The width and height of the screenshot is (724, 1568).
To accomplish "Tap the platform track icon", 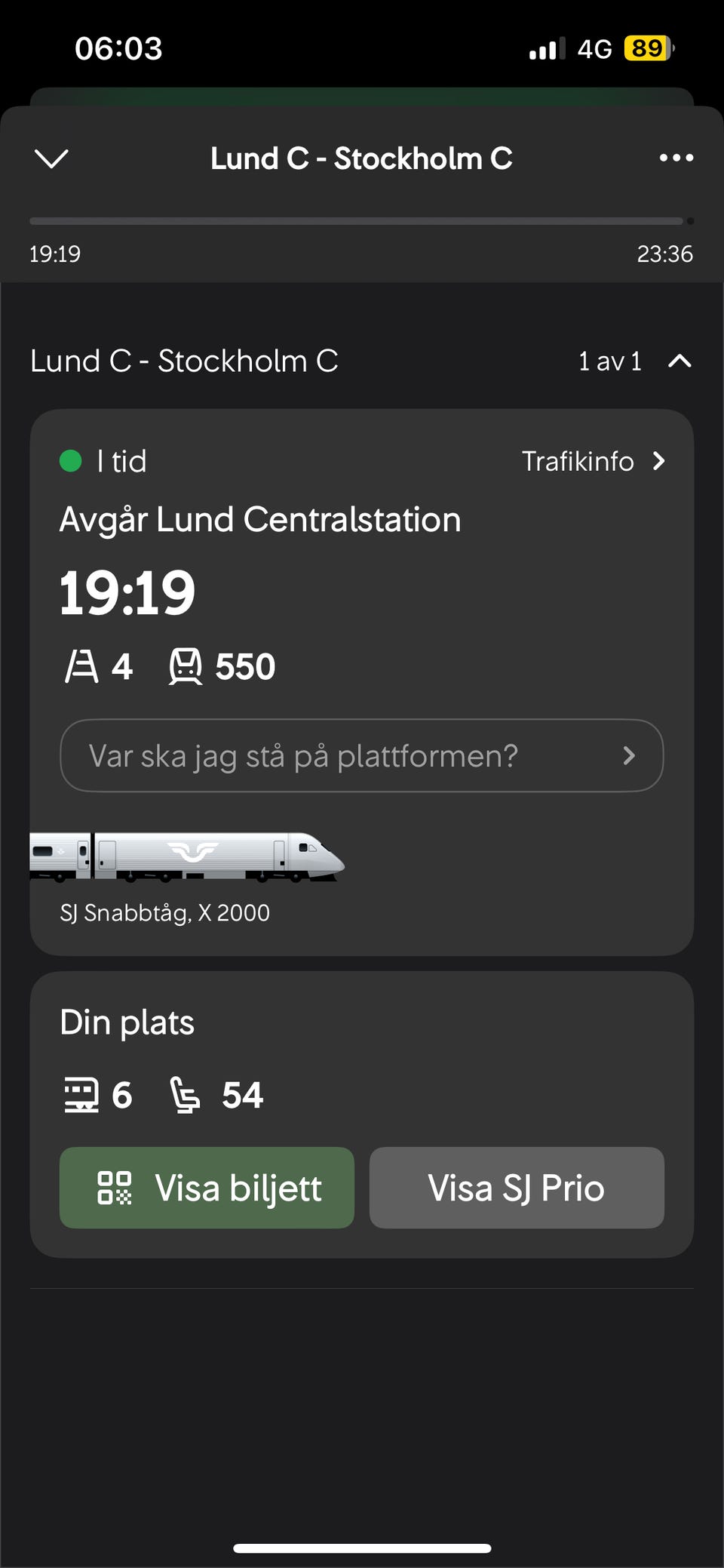I will 81,667.
